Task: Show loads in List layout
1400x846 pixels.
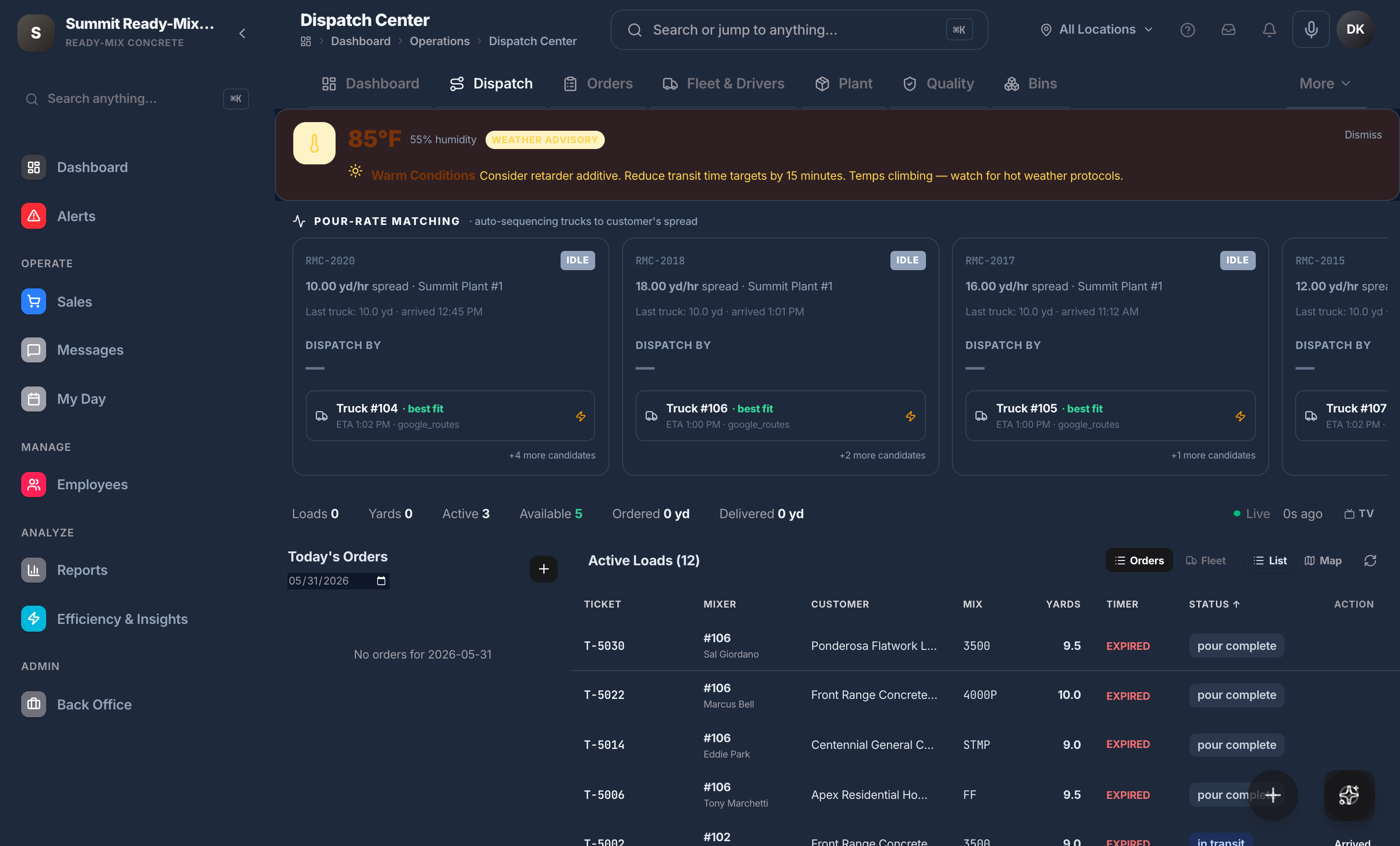Action: click(x=1270, y=560)
